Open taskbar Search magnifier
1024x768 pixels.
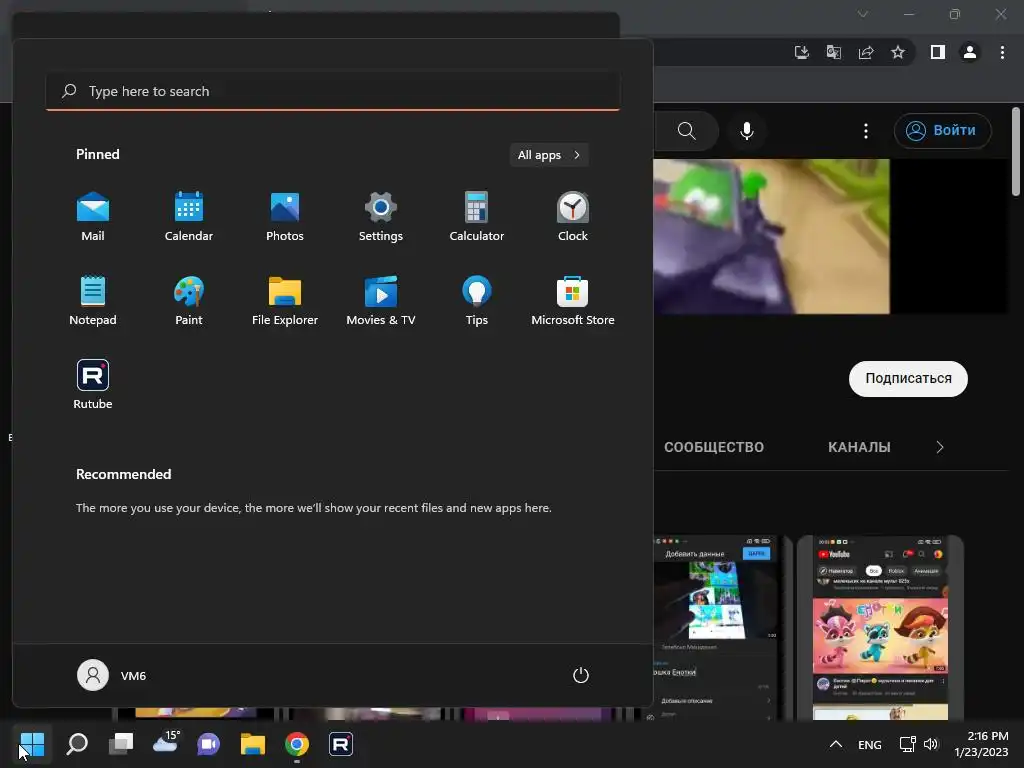click(x=77, y=744)
